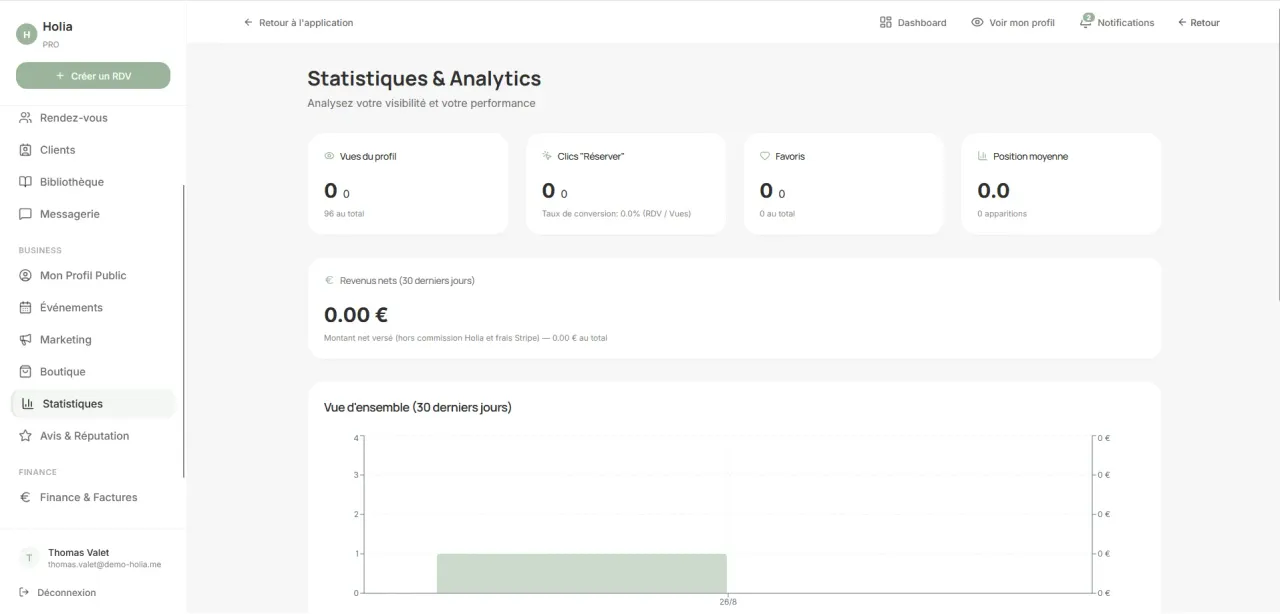
Task: Click the heart icon on Favoris card
Action: pyautogui.click(x=765, y=157)
